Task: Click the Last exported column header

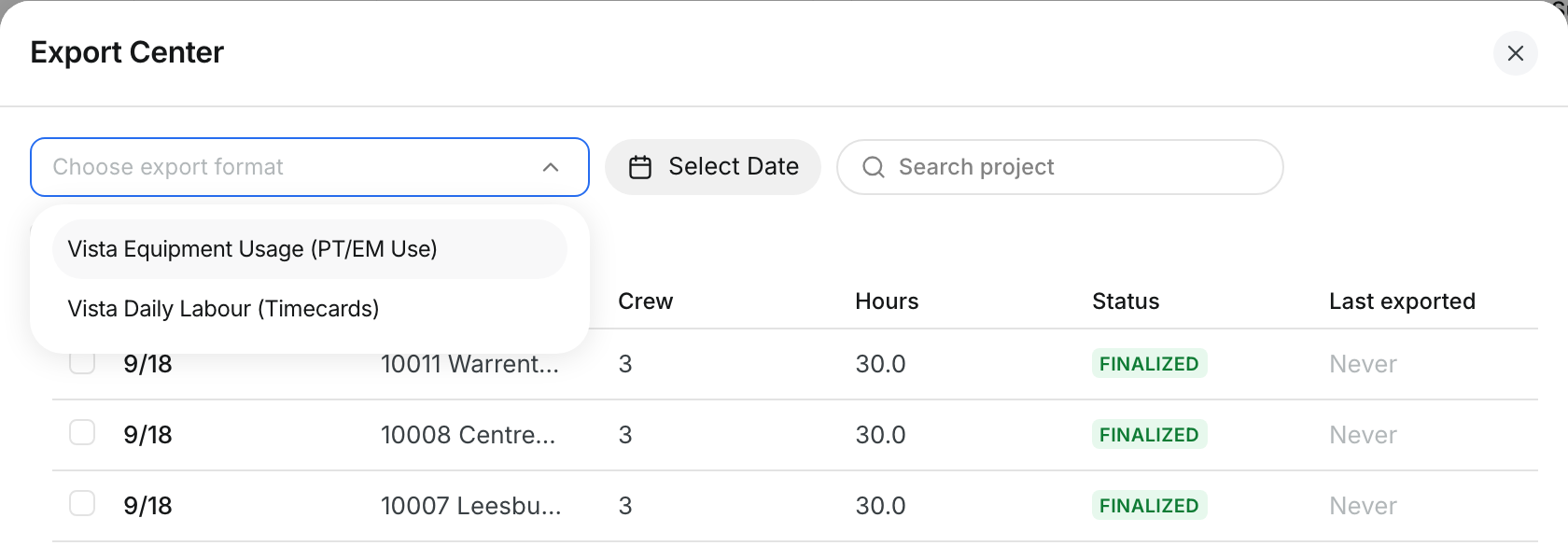Action: pos(1402,301)
